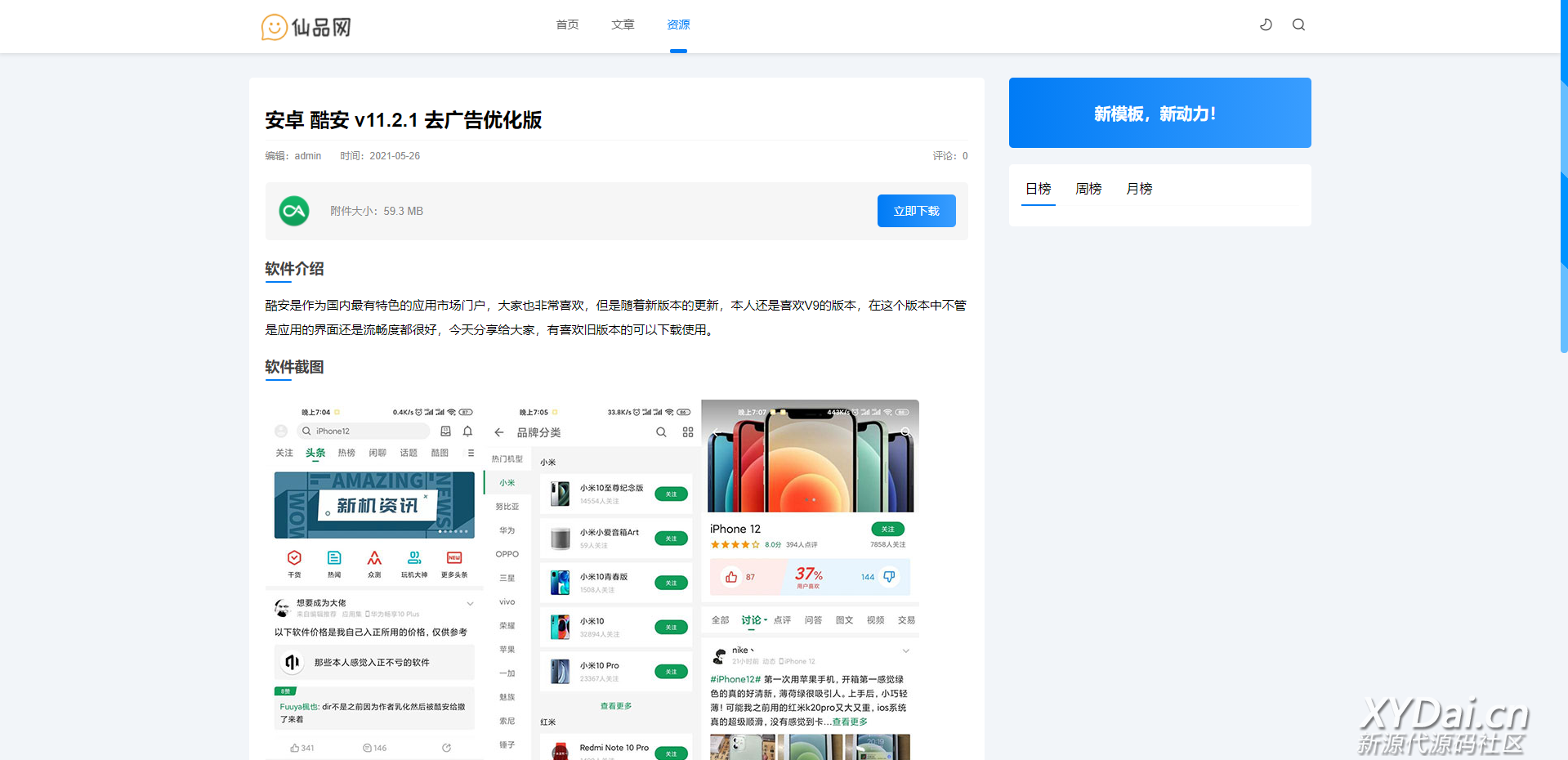
Task: Select the 周榜 ranking tab
Action: tap(1088, 189)
